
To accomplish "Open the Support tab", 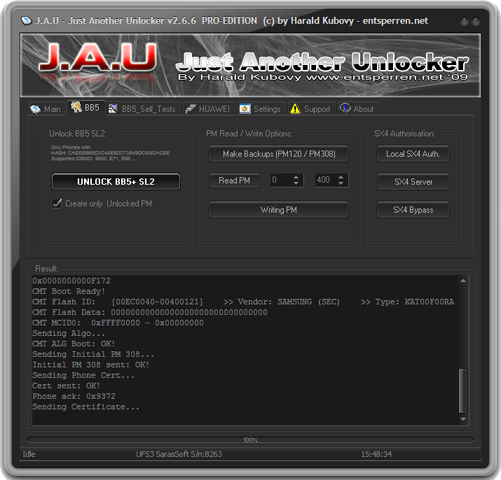I will [x=311, y=109].
